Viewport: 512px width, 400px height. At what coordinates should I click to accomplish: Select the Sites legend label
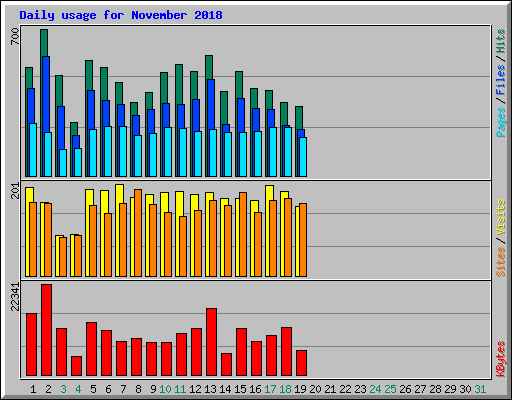click(501, 262)
